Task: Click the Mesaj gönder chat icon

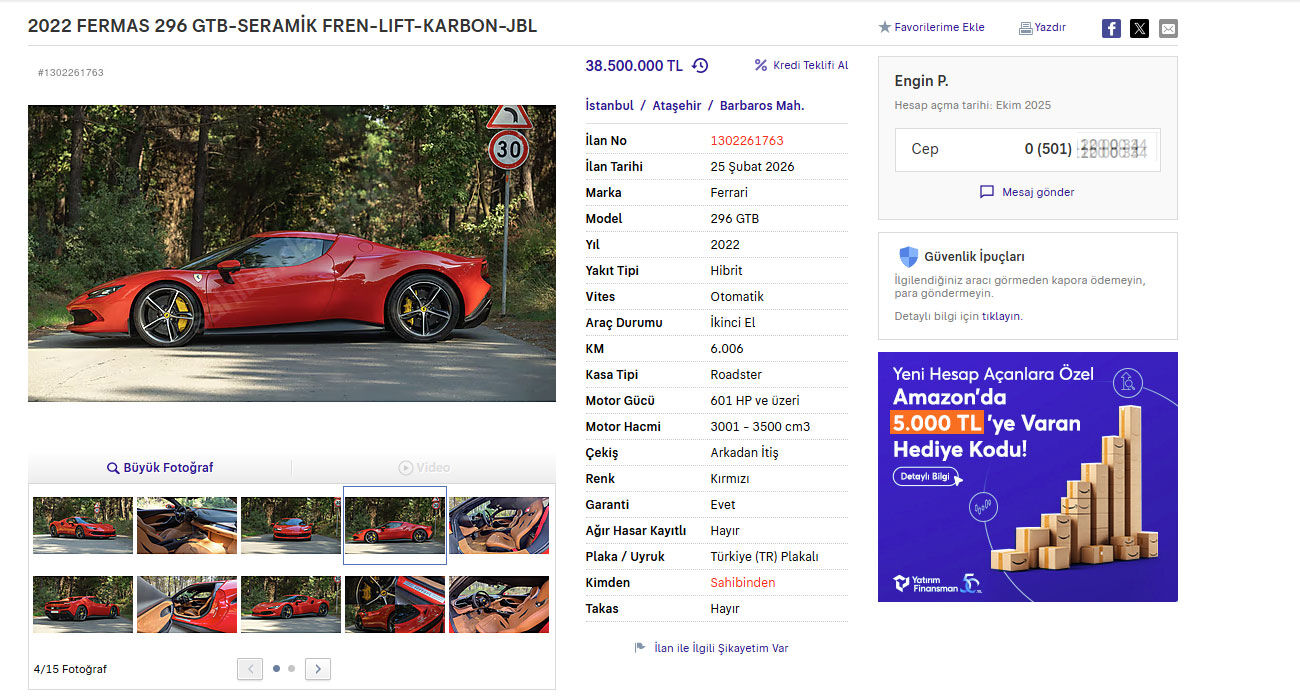Action: click(987, 192)
